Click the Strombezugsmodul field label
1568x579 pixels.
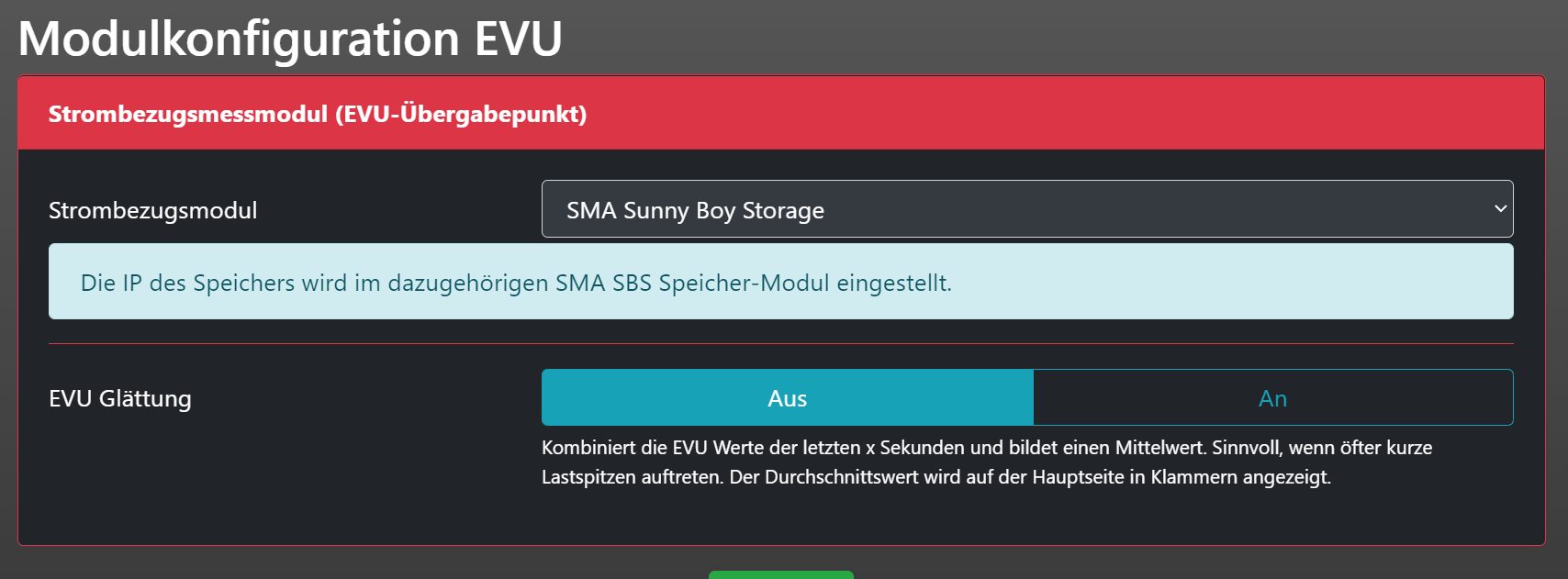pos(152,211)
